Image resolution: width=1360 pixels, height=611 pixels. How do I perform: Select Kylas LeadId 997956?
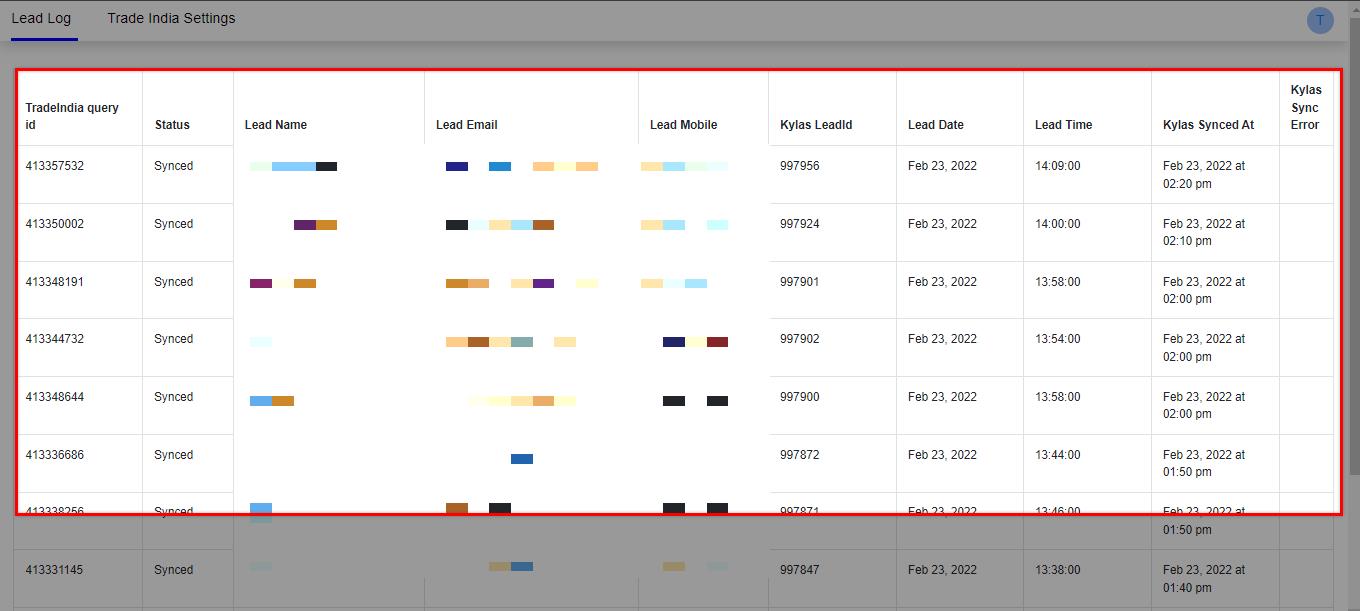(800, 166)
